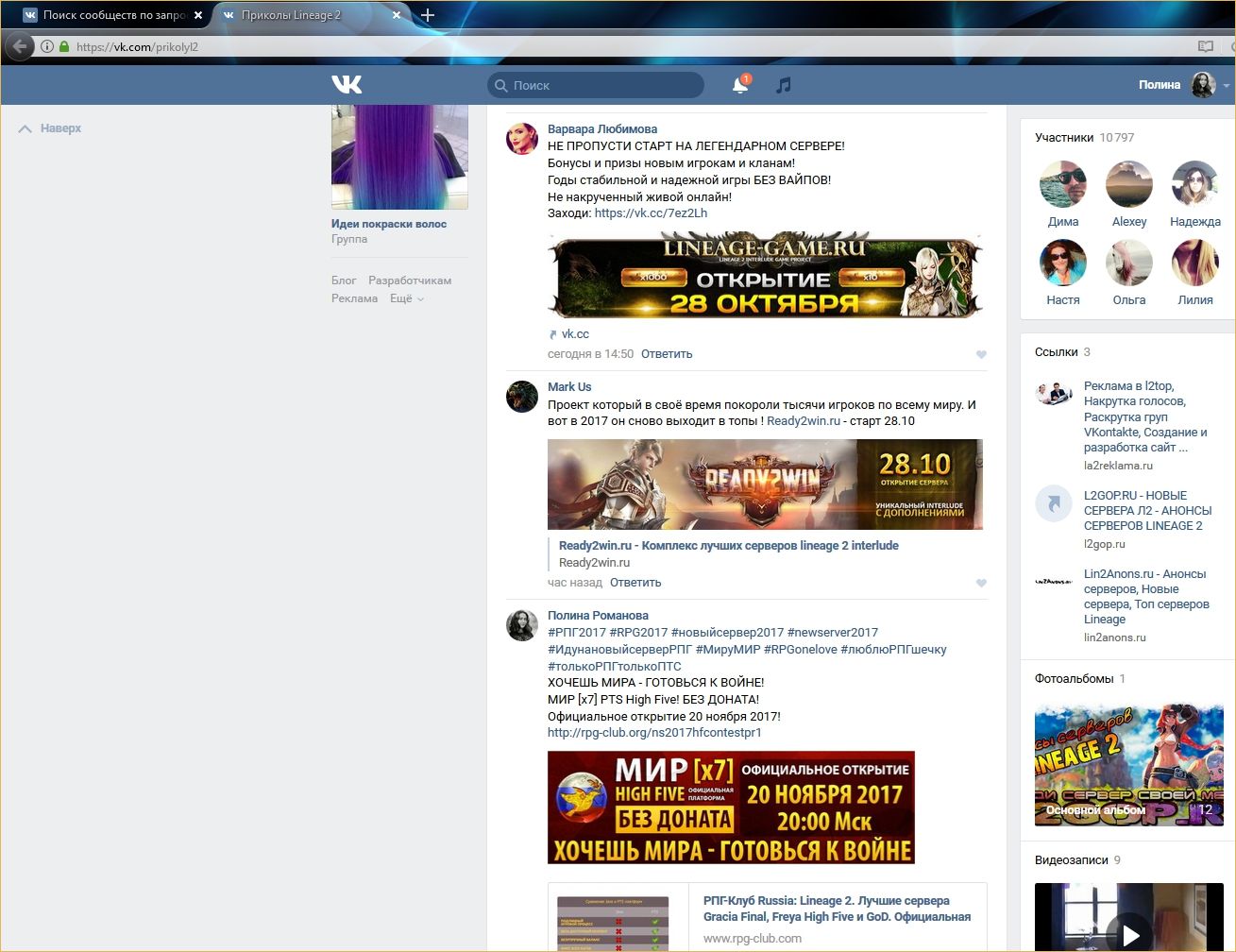The image size is (1236, 952).
Task: Open Варвара Любимова profile name
Action: (602, 129)
